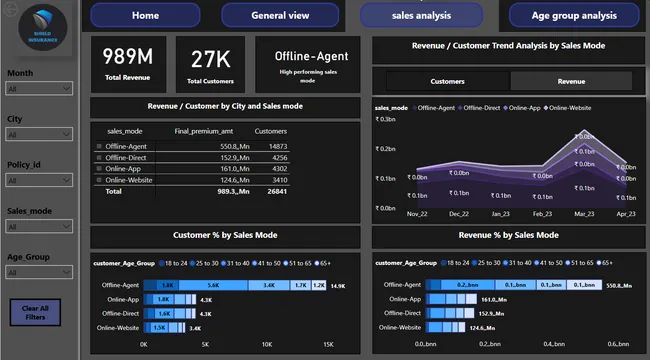Go to the Home page
Viewport: 650px width, 360px height.
pyautogui.click(x=145, y=15)
